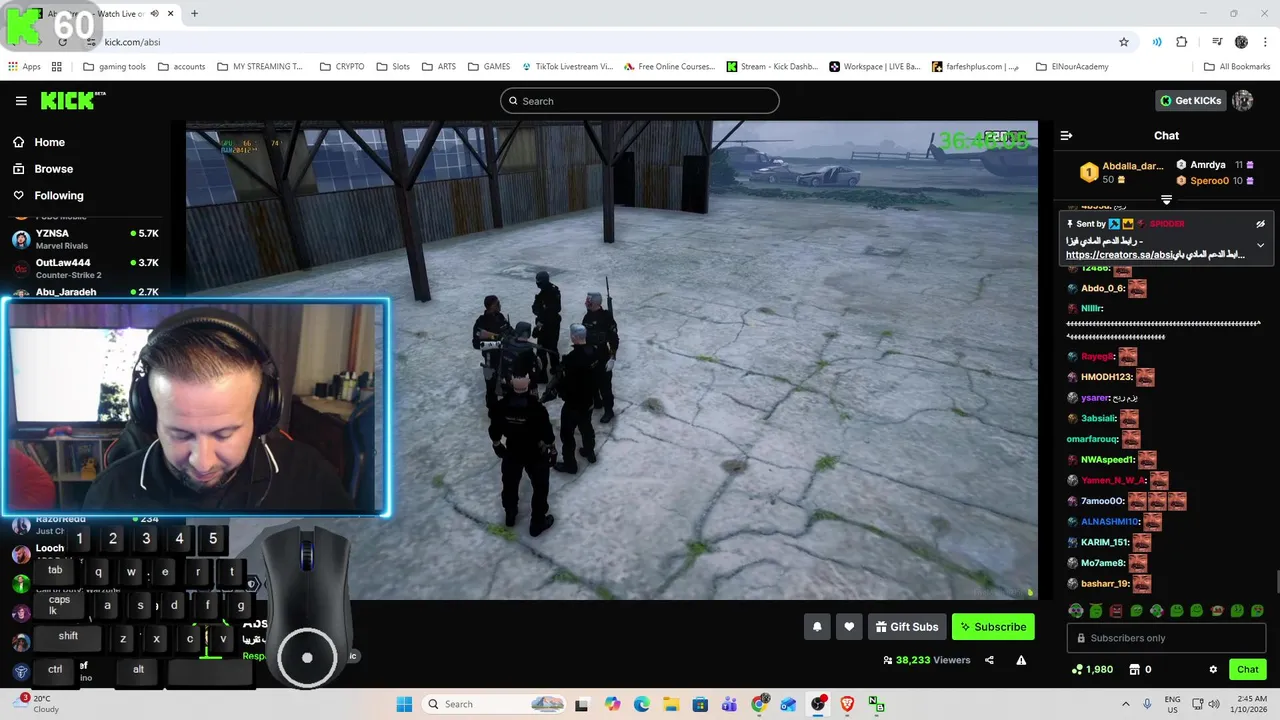The height and width of the screenshot is (720, 1280).
Task: Open chat settings gear icon
Action: pos(1213,669)
